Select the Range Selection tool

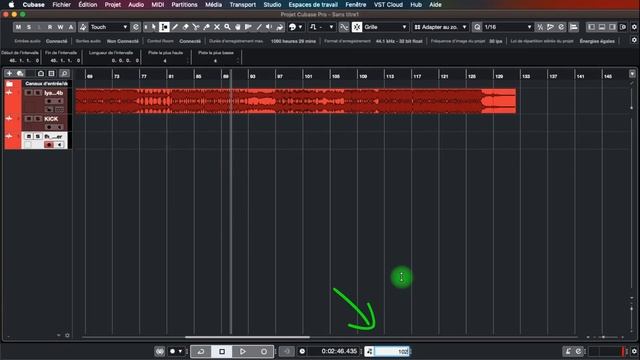pyautogui.click(x=164, y=27)
